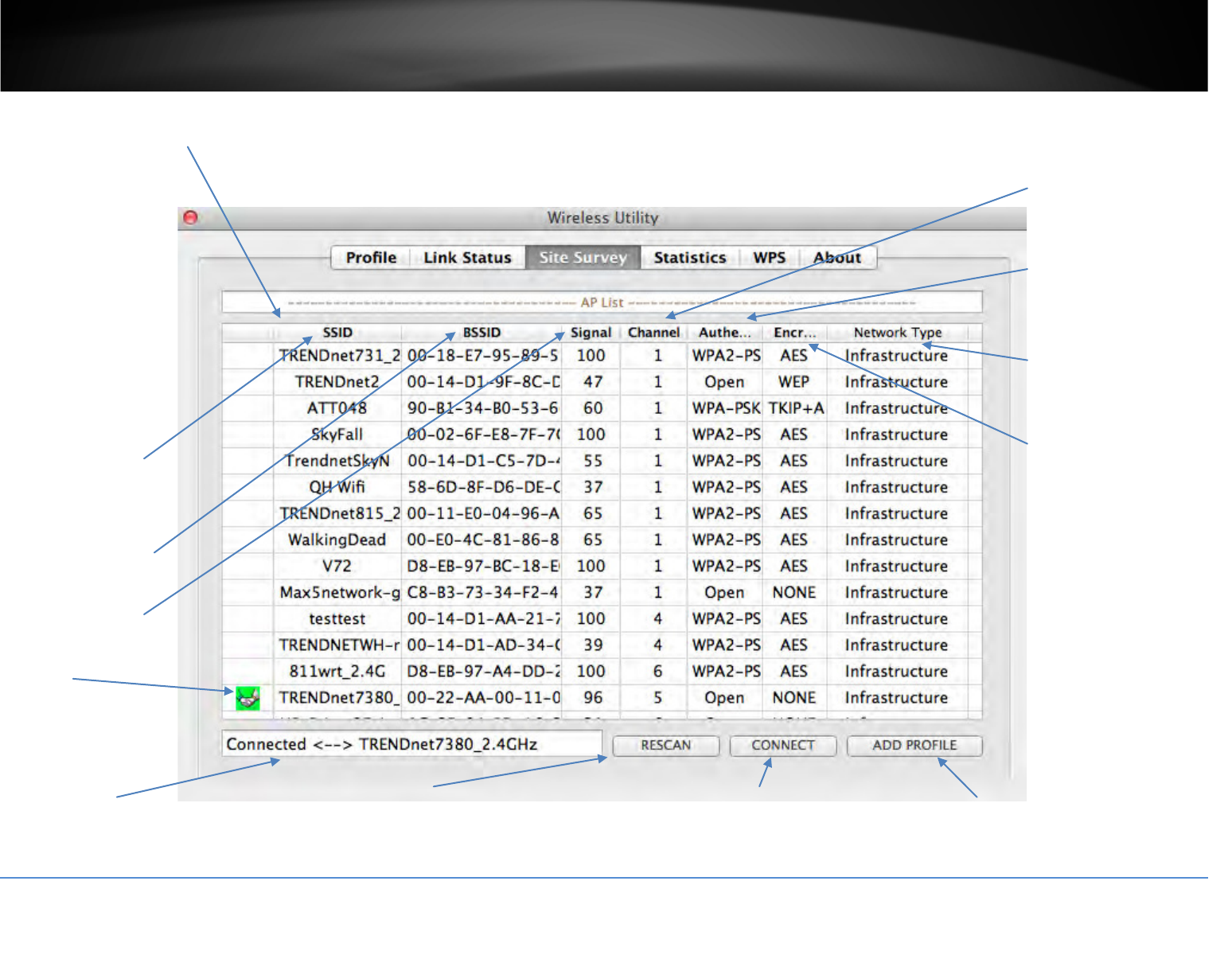Click the TKIP+A encryption cell
1232x955 pixels.
point(795,408)
